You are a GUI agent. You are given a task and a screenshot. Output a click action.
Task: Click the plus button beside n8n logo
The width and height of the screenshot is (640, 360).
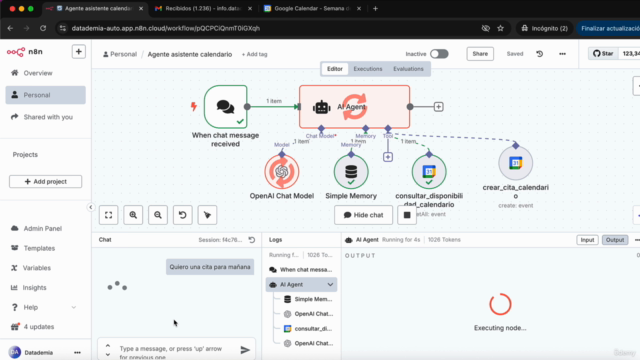pos(78,52)
